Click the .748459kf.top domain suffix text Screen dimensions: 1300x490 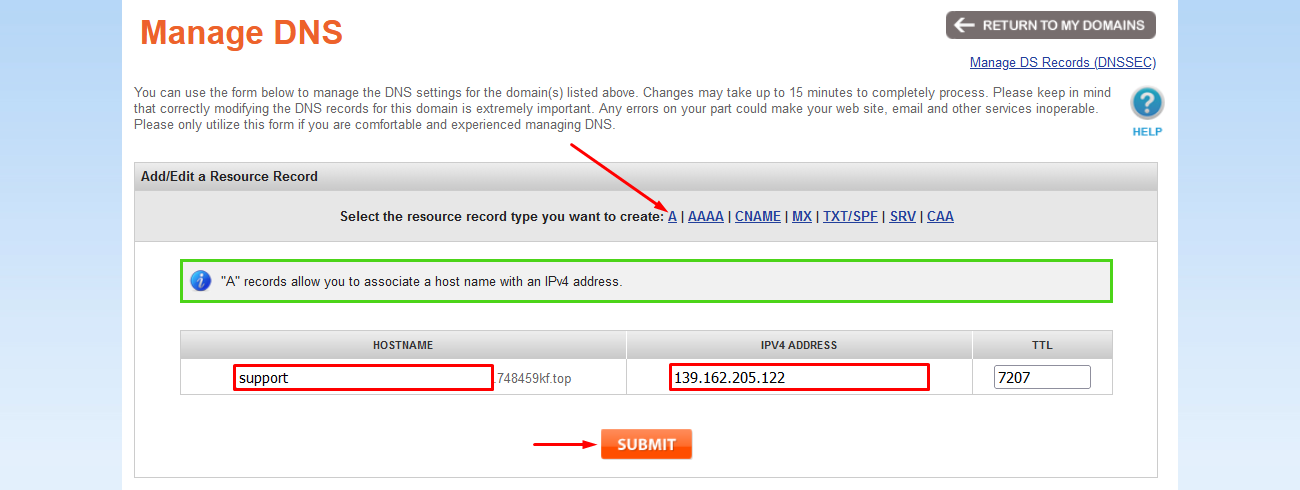click(533, 379)
